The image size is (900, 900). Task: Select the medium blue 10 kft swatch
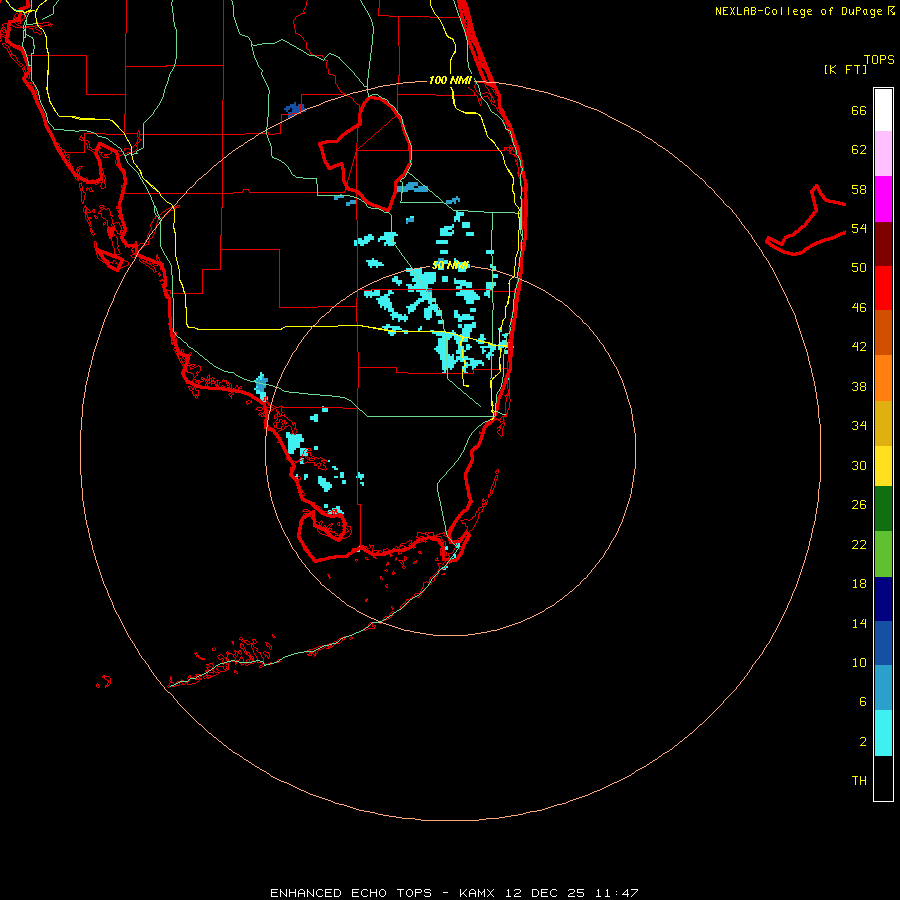(883, 643)
